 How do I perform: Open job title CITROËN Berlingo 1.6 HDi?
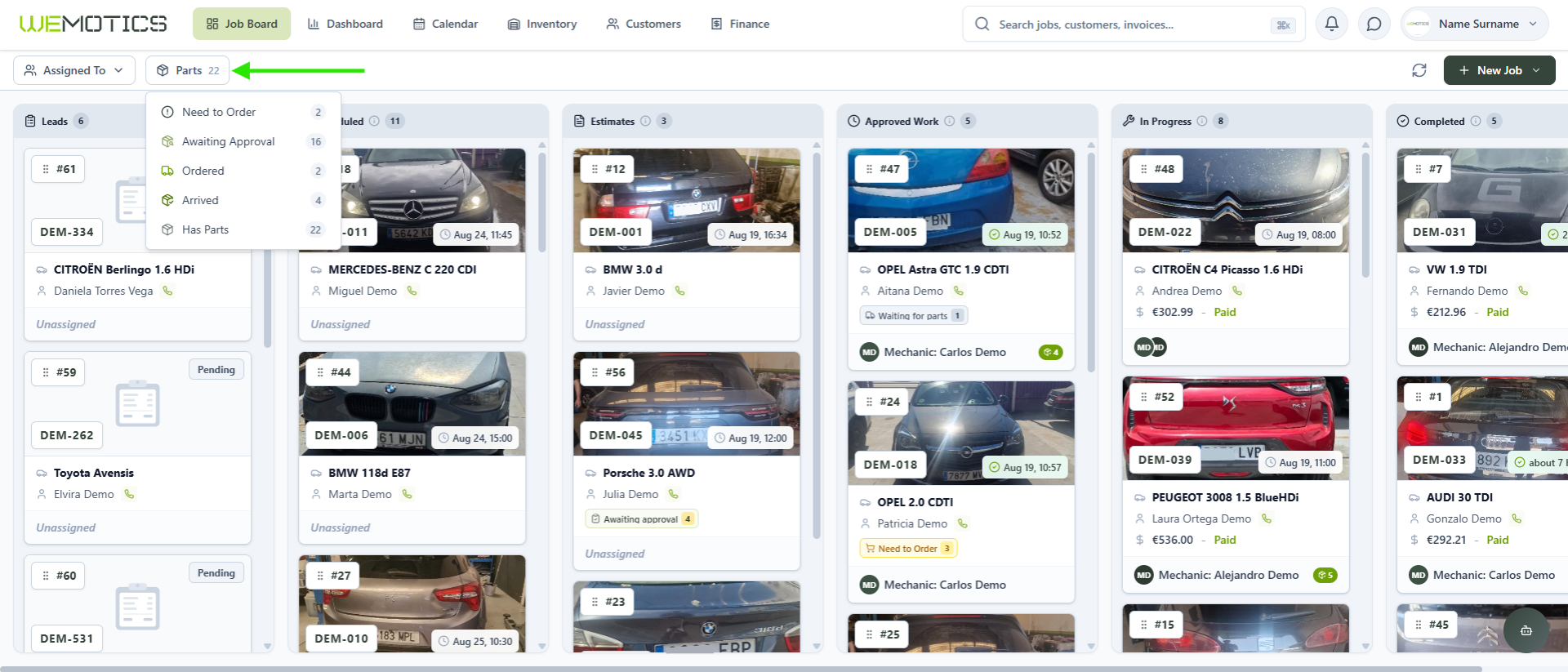coord(124,269)
